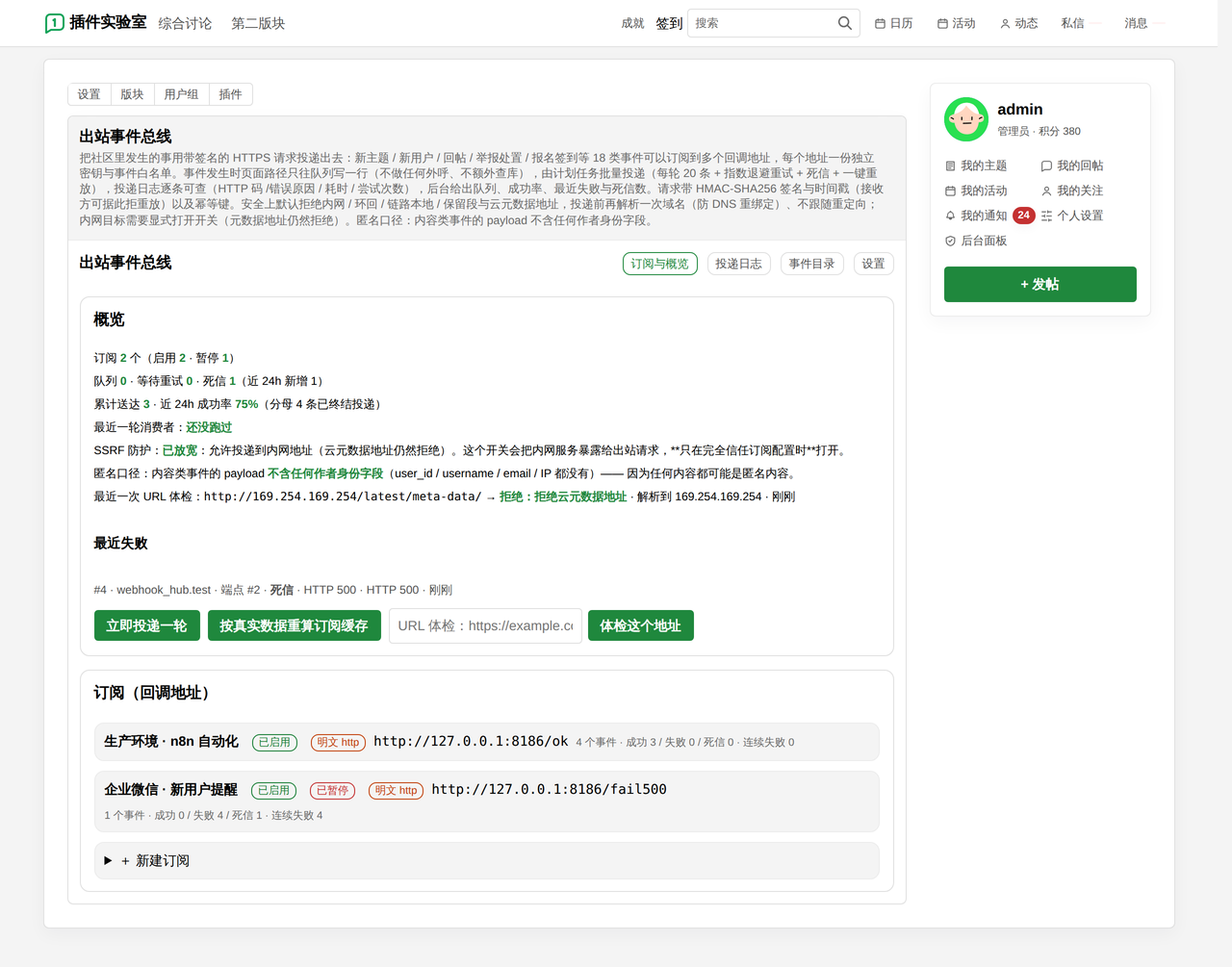Open 动态 in the top navigation
The image size is (1232, 967).
pyautogui.click(x=1018, y=23)
